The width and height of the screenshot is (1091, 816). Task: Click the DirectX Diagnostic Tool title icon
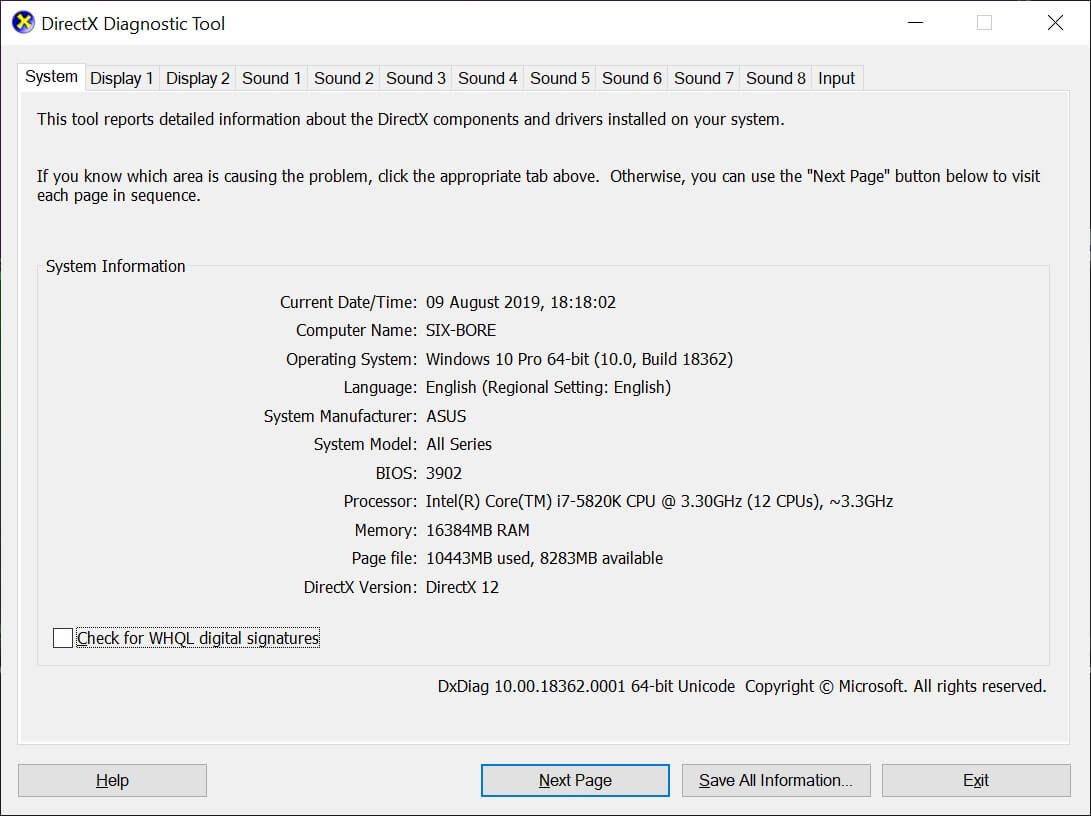[x=23, y=22]
